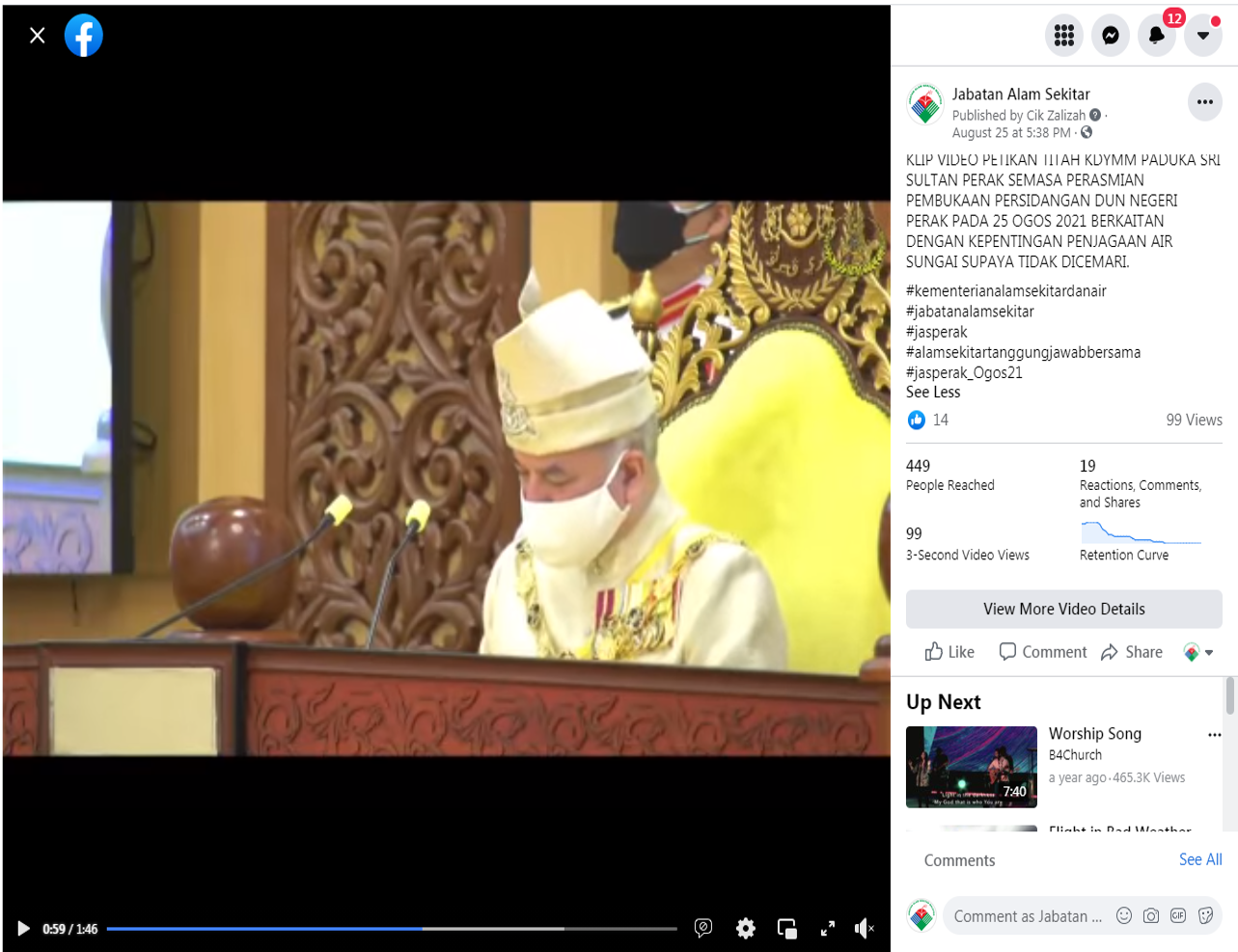Share the video post
The width and height of the screenshot is (1238, 952).
(1132, 652)
